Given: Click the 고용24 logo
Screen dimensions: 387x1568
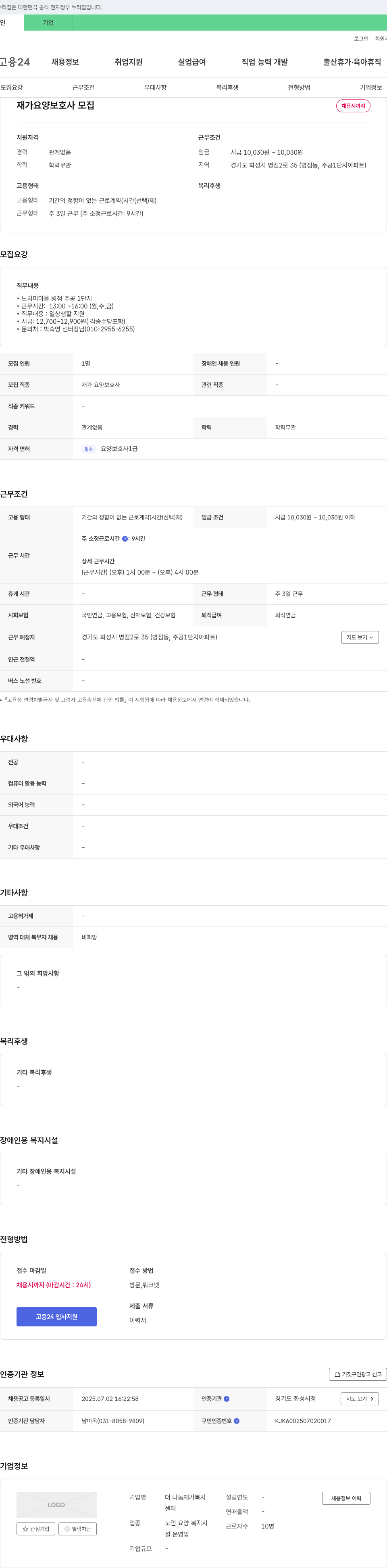Looking at the screenshot, I should [x=15, y=62].
